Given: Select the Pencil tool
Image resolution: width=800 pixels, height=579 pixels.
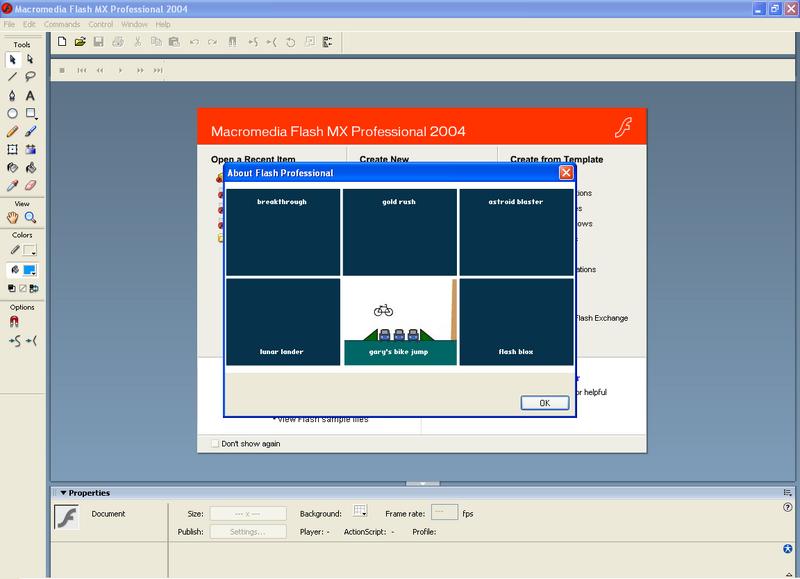Looking at the screenshot, I should point(12,132).
